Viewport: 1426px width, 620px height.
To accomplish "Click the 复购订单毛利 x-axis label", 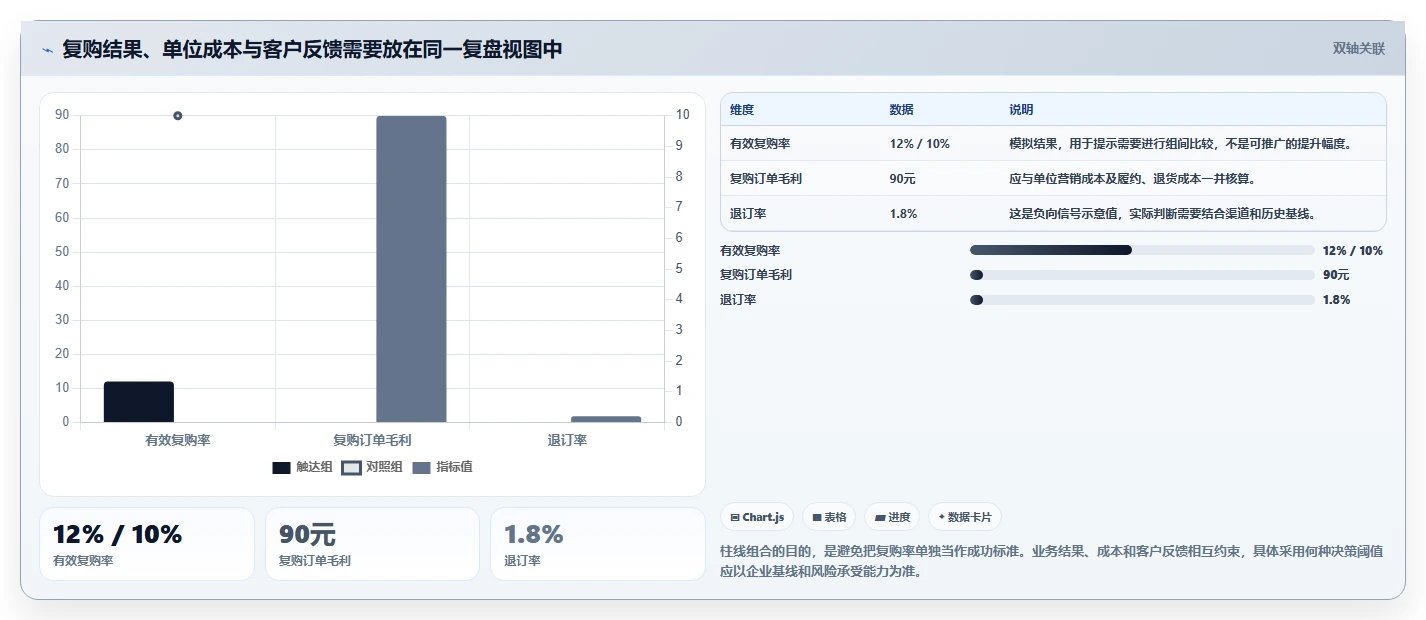I will (372, 440).
